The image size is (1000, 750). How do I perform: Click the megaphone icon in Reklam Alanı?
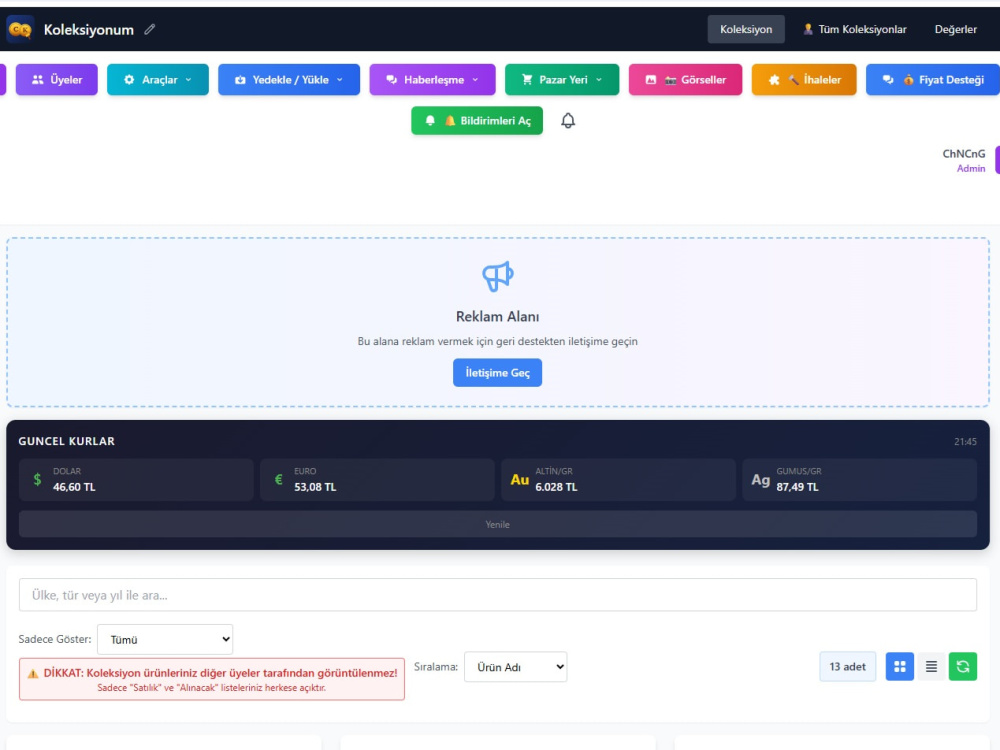(x=497, y=276)
